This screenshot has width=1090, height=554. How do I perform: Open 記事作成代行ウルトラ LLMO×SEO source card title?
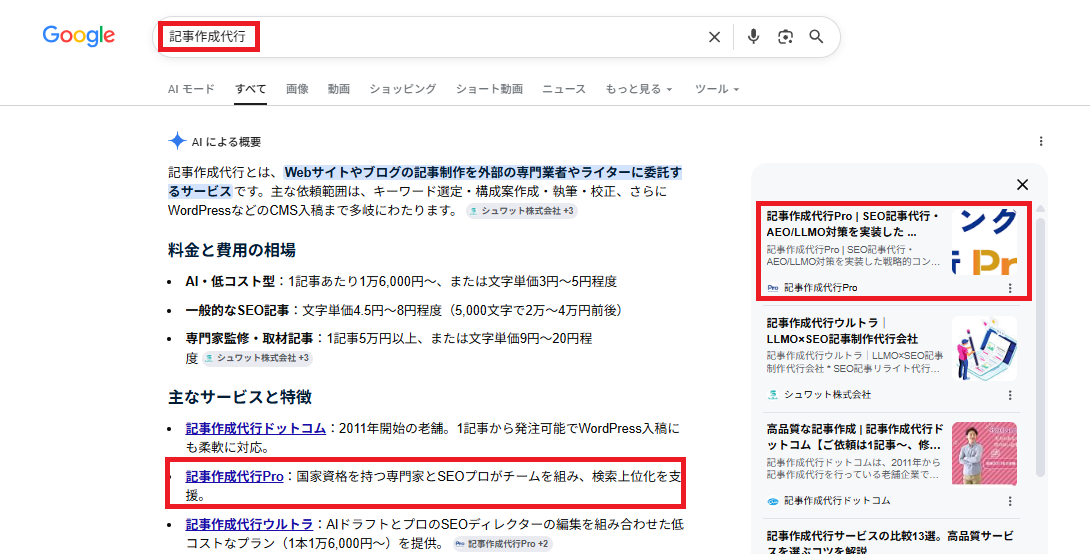tap(842, 331)
